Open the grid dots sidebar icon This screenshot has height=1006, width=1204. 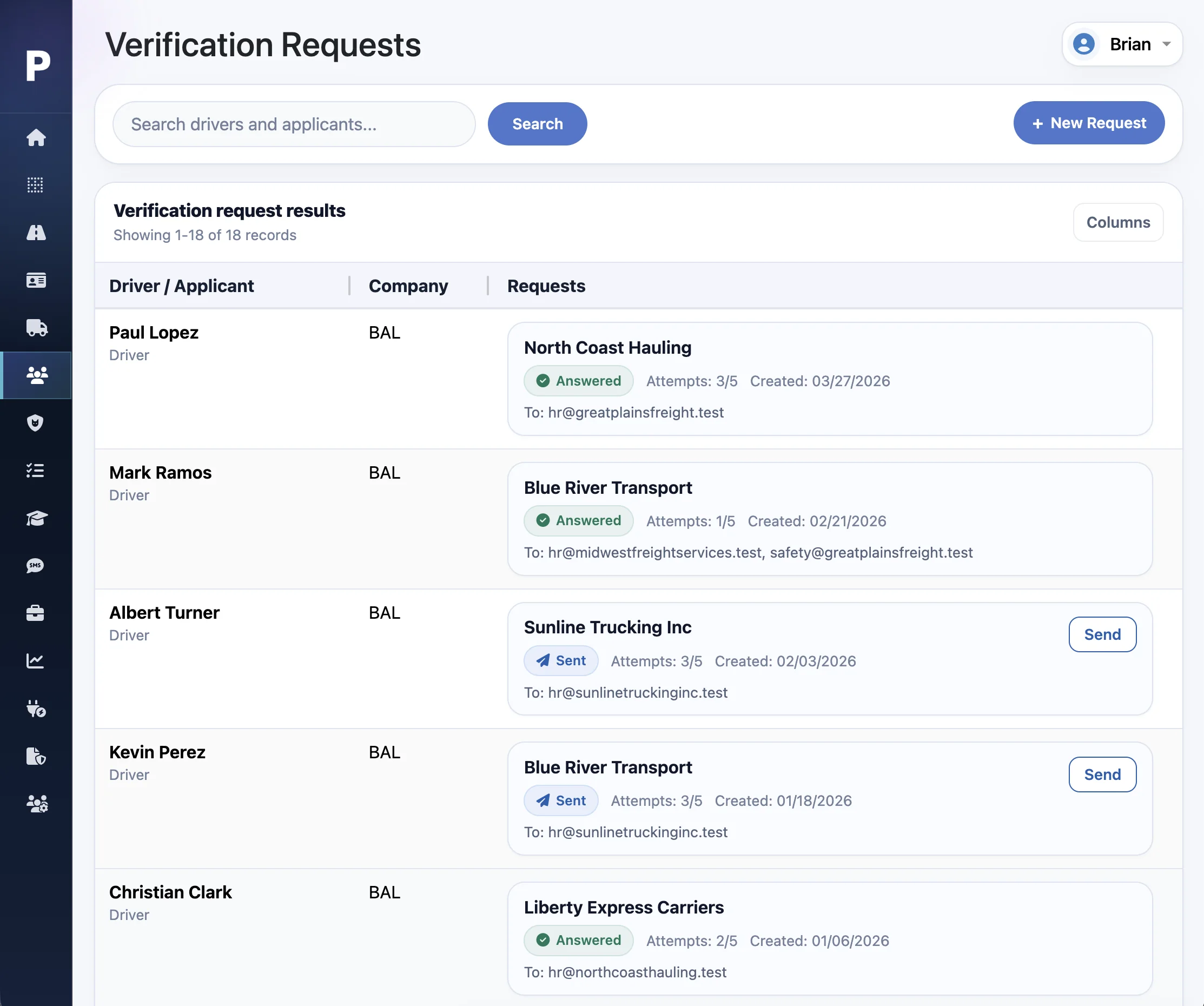point(36,185)
